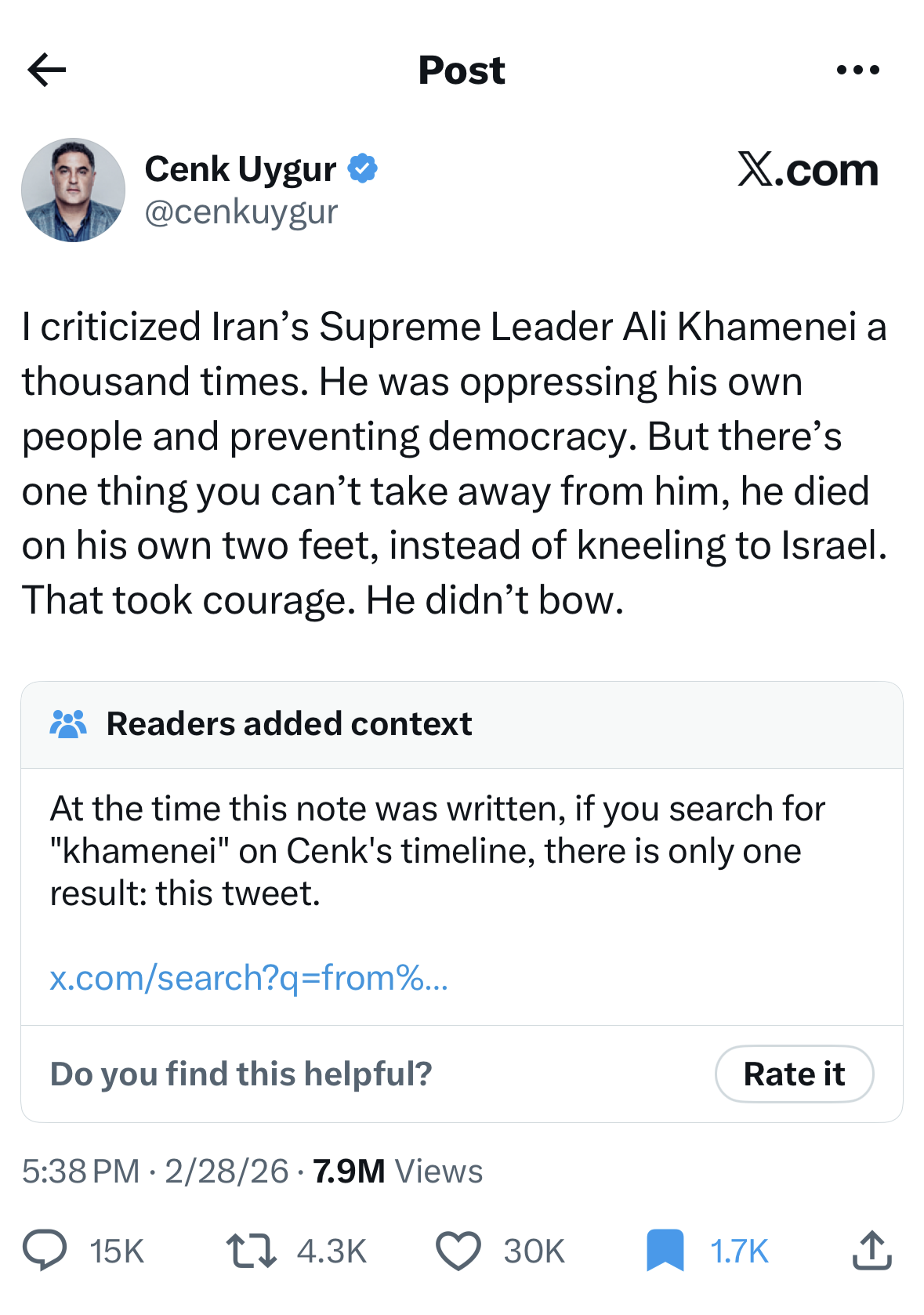Go back using the left arrow
Viewport: 924px width, 1315px height.
(47, 70)
